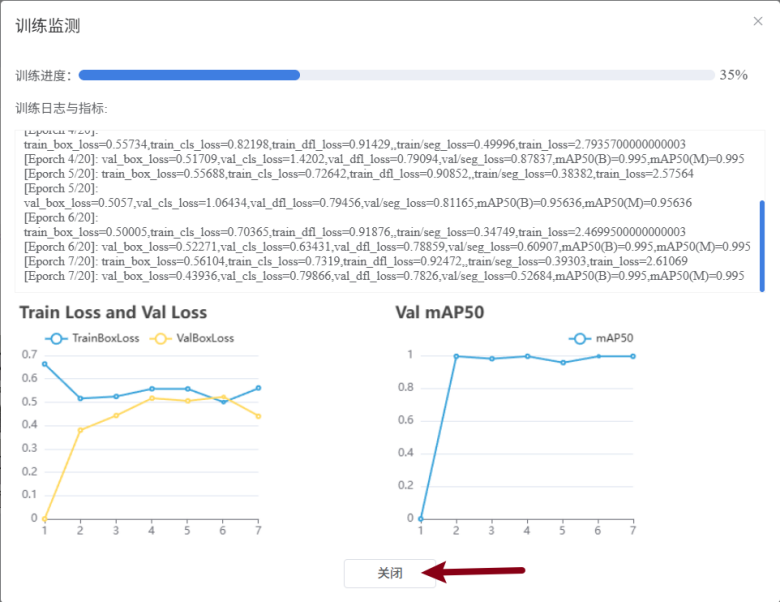Select ValBoxLoss data point at epoch 1
This screenshot has height=602, width=781.
44,518
